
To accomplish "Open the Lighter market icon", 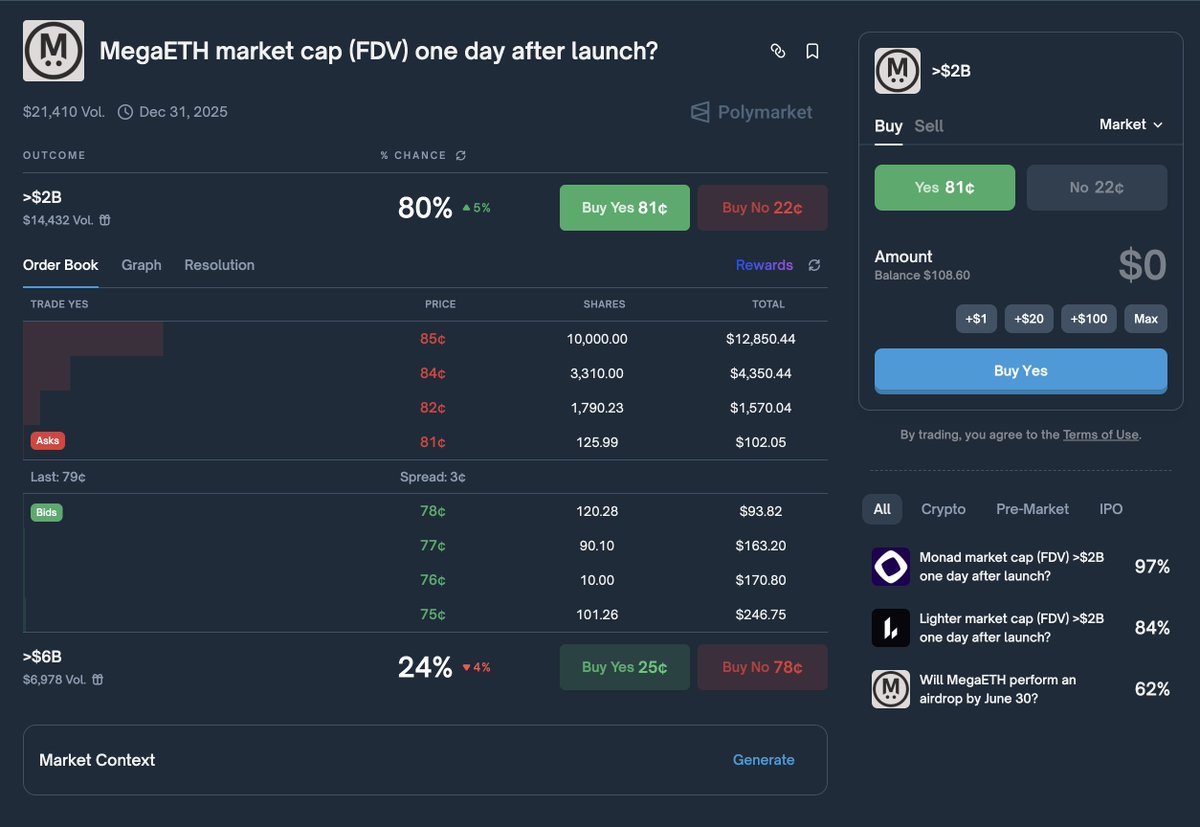I will click(x=890, y=628).
